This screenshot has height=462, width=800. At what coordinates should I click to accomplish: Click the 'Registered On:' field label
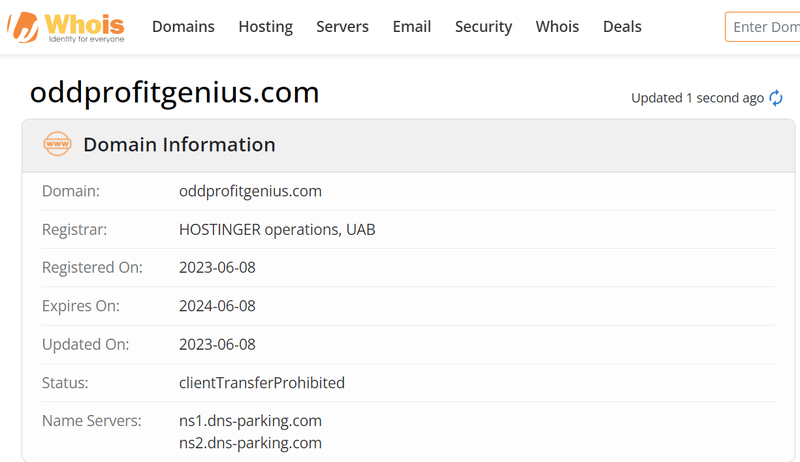point(92,268)
